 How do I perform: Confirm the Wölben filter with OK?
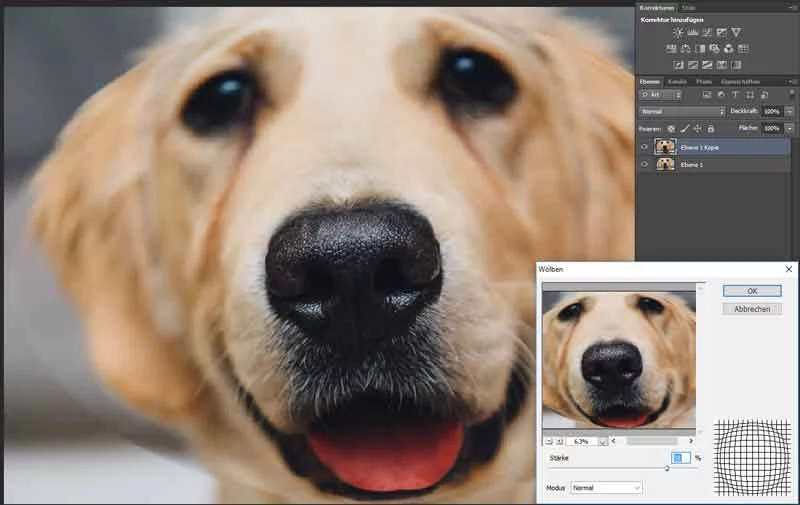click(x=751, y=291)
